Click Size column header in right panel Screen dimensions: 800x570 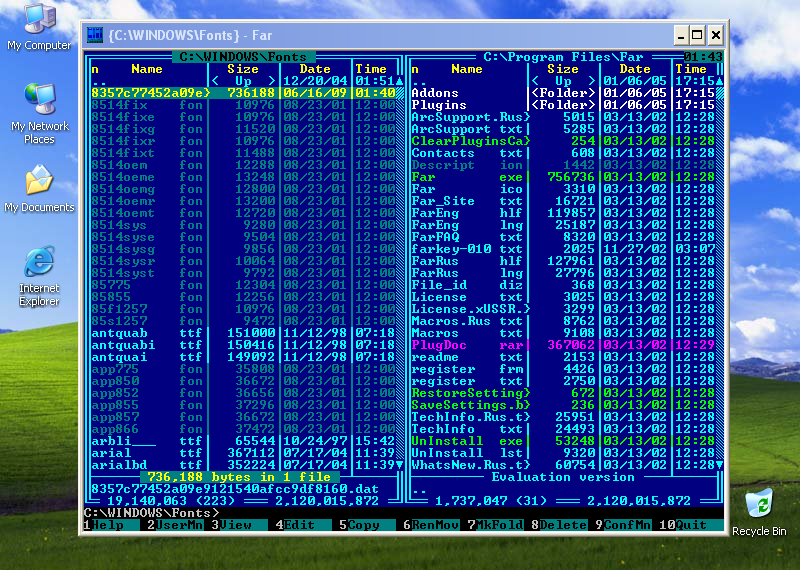point(563,69)
